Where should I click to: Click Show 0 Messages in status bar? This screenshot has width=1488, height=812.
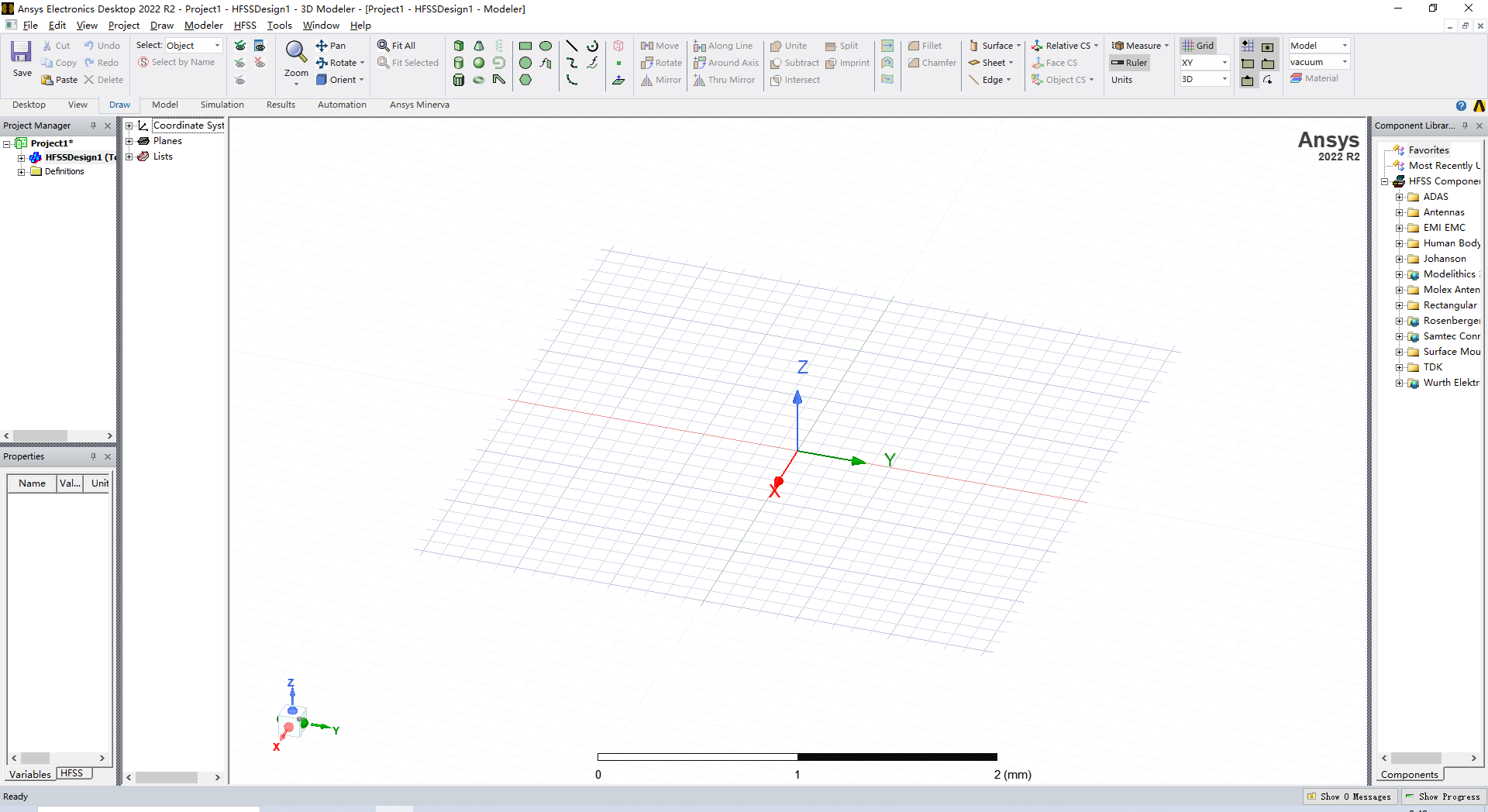coord(1350,797)
